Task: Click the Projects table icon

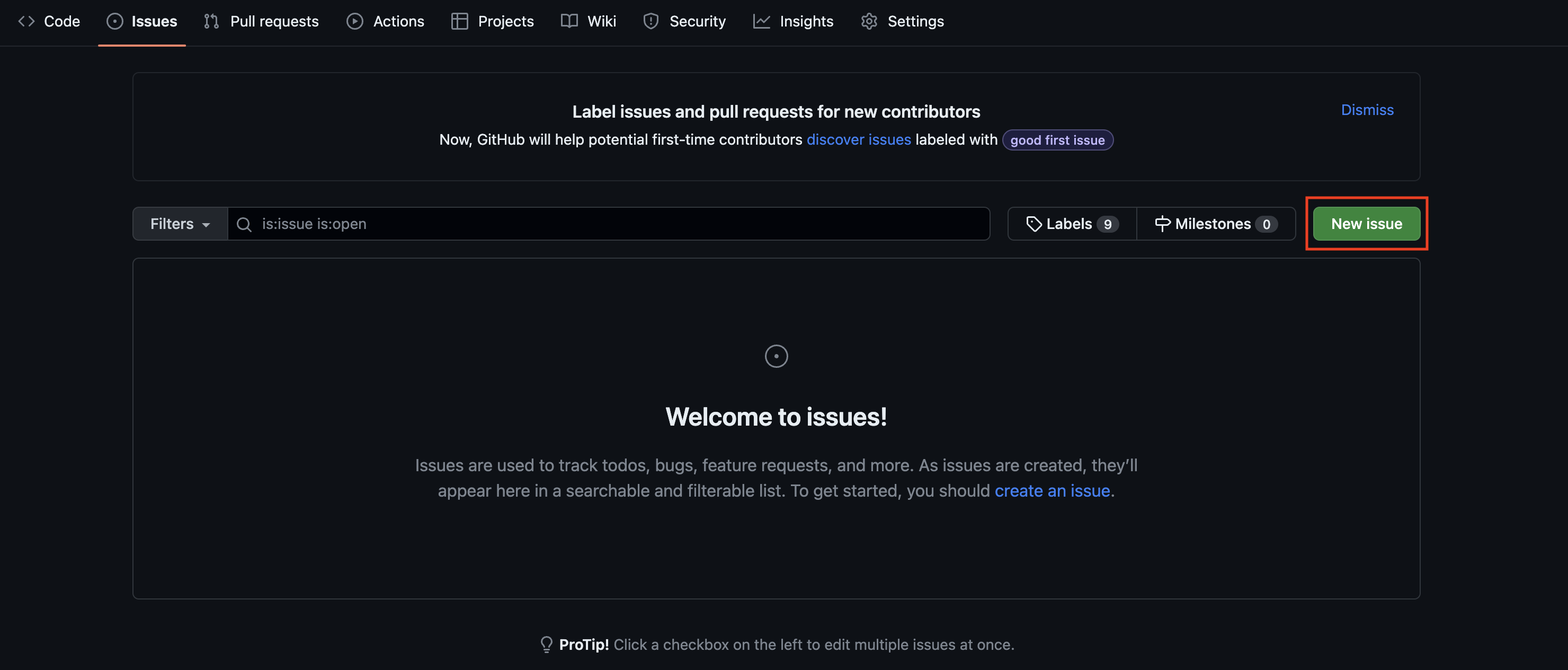Action: click(x=460, y=21)
